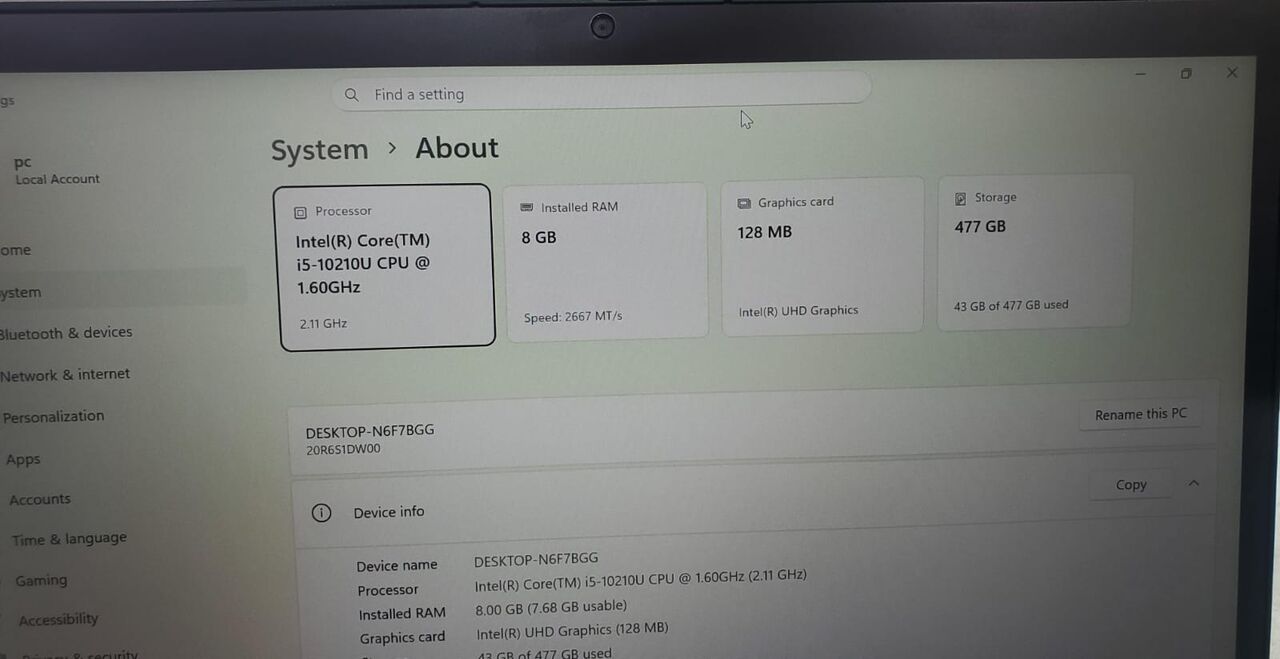This screenshot has width=1280, height=659.
Task: Click the Device info circle icon
Action: 321,513
